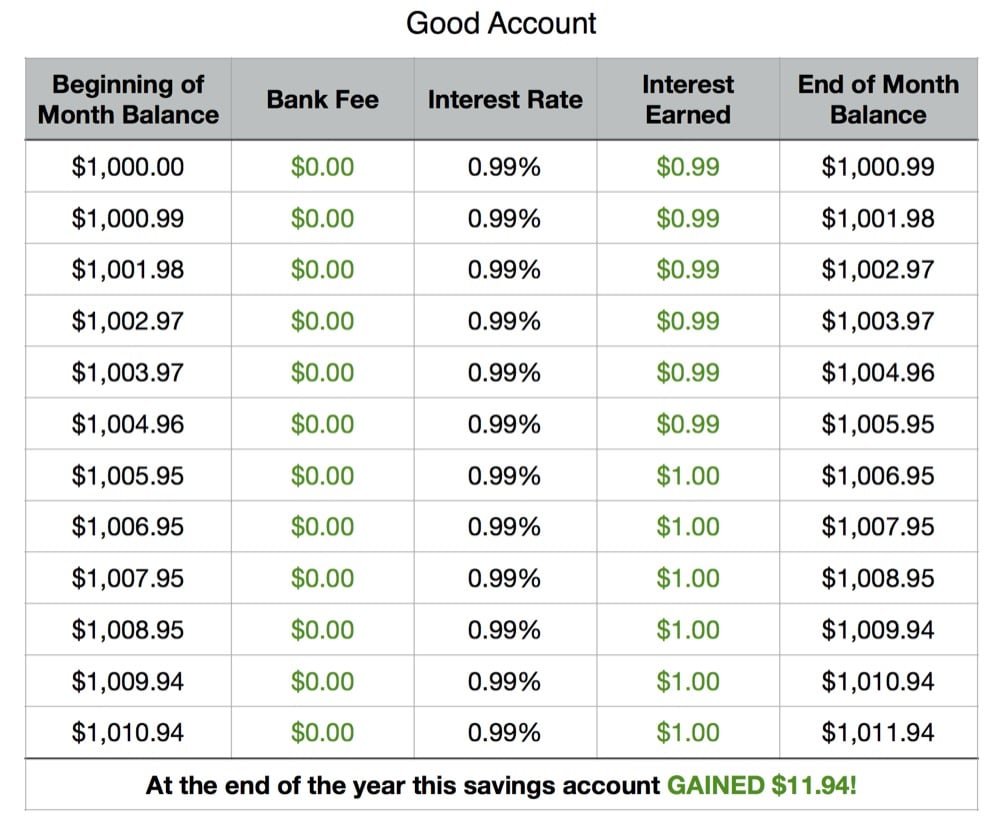The width and height of the screenshot is (1000, 827).
Task: Click the GAINED $11.94! green text
Action: click(761, 786)
